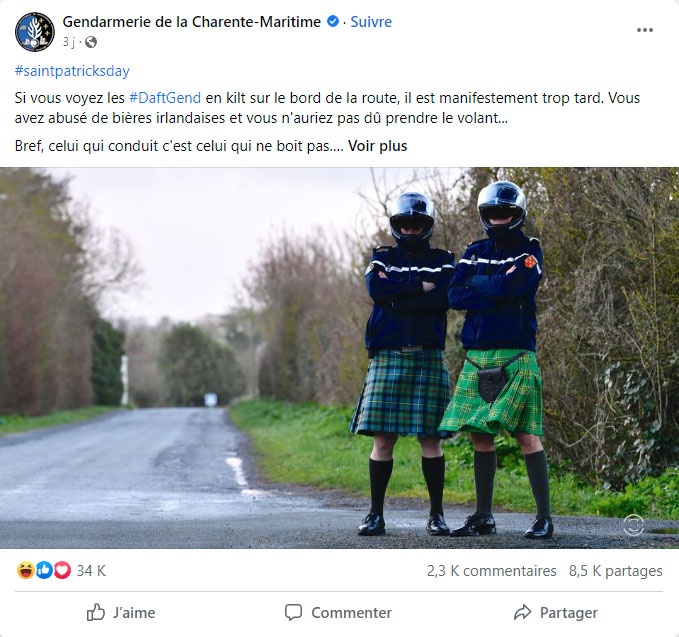Viewport: 679px width, 637px height.
Task: Click the Partager button
Action: 556,612
